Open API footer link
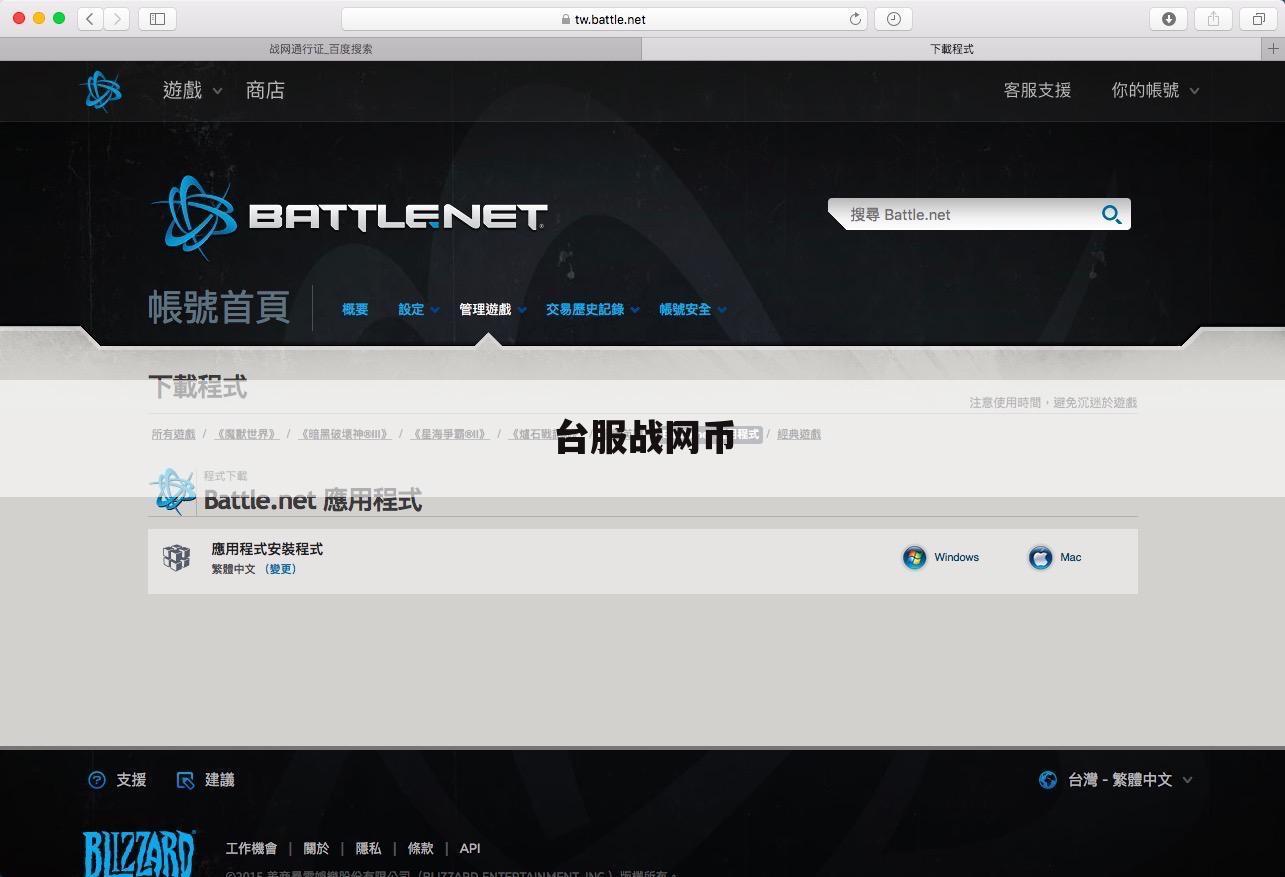Viewport: 1285px width, 877px height. (x=470, y=848)
